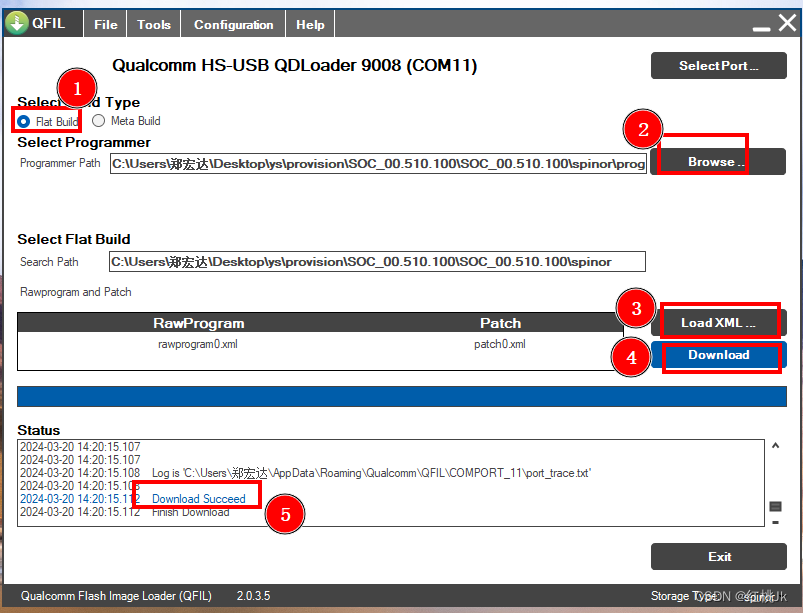
Task: Click the status log scrollbar thumb
Action: [775, 506]
